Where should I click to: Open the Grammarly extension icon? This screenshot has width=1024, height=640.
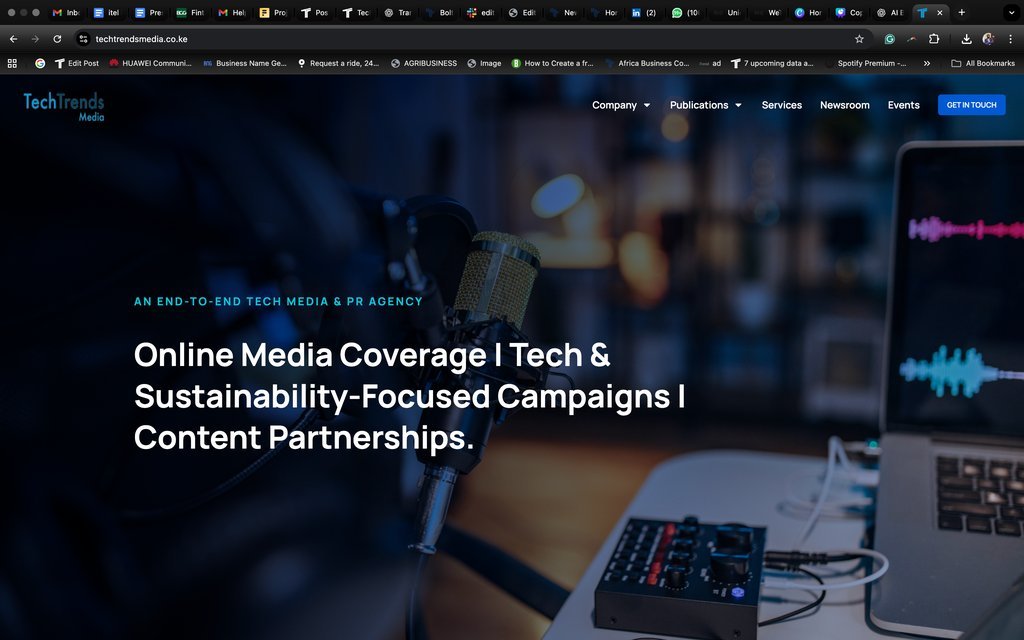point(889,39)
